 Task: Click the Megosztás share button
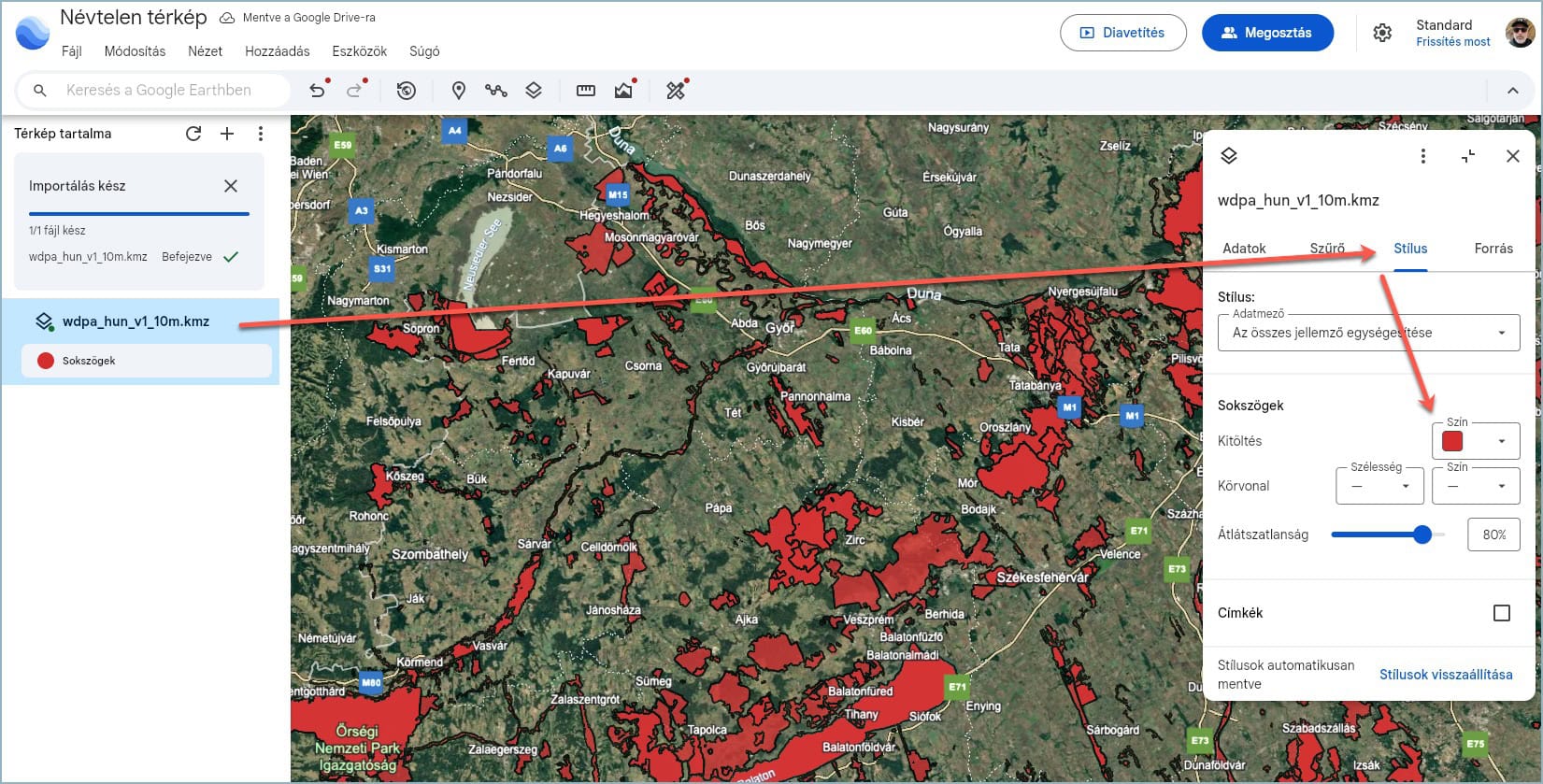[x=1267, y=33]
